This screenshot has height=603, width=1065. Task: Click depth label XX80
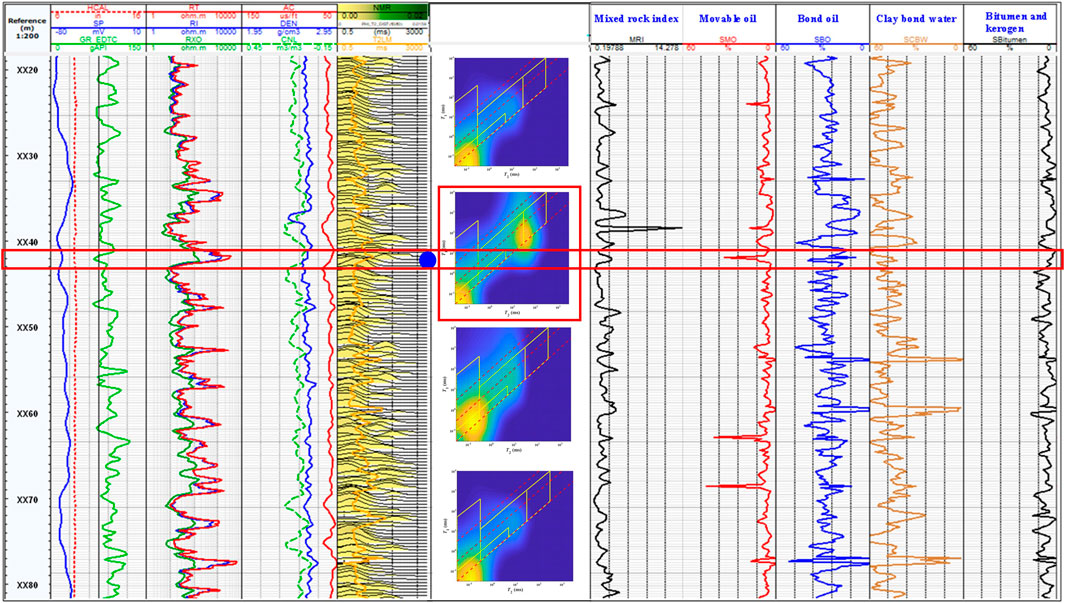coord(27,585)
